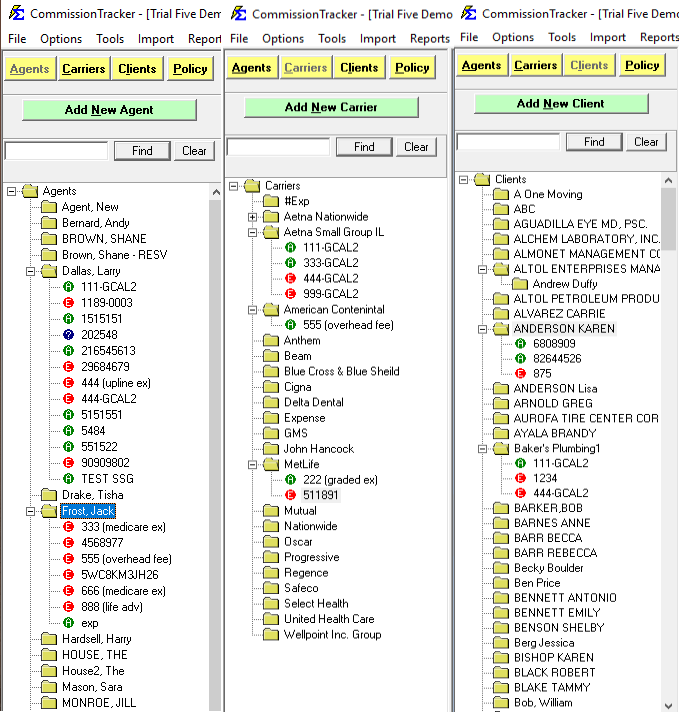Screen dimensions: 679x712
Task: Switch to Carriers tab in left window
Action: point(84,69)
